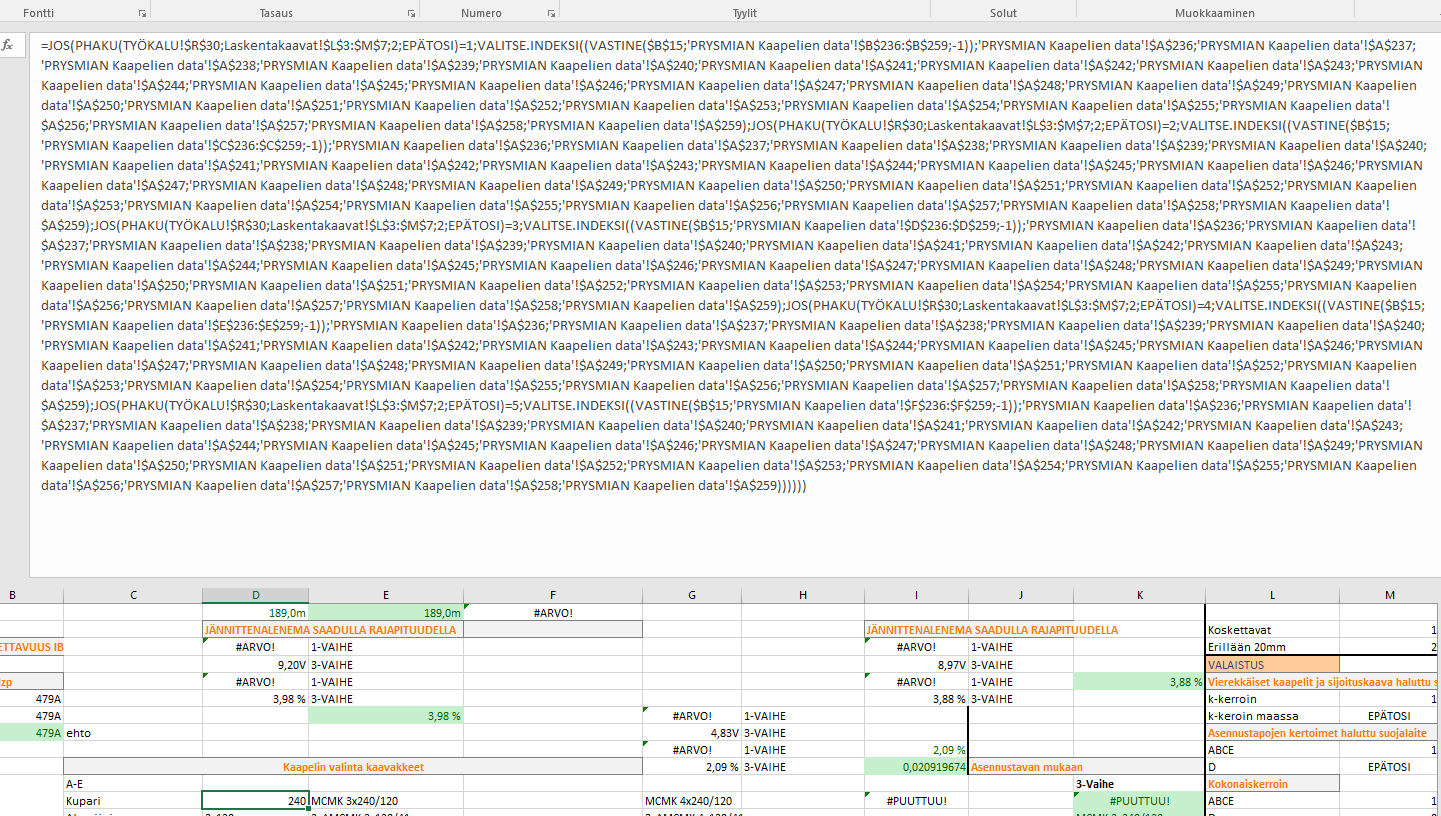
Task: Click the green #PUUTTUU! cell in column K
Action: coord(1140,801)
